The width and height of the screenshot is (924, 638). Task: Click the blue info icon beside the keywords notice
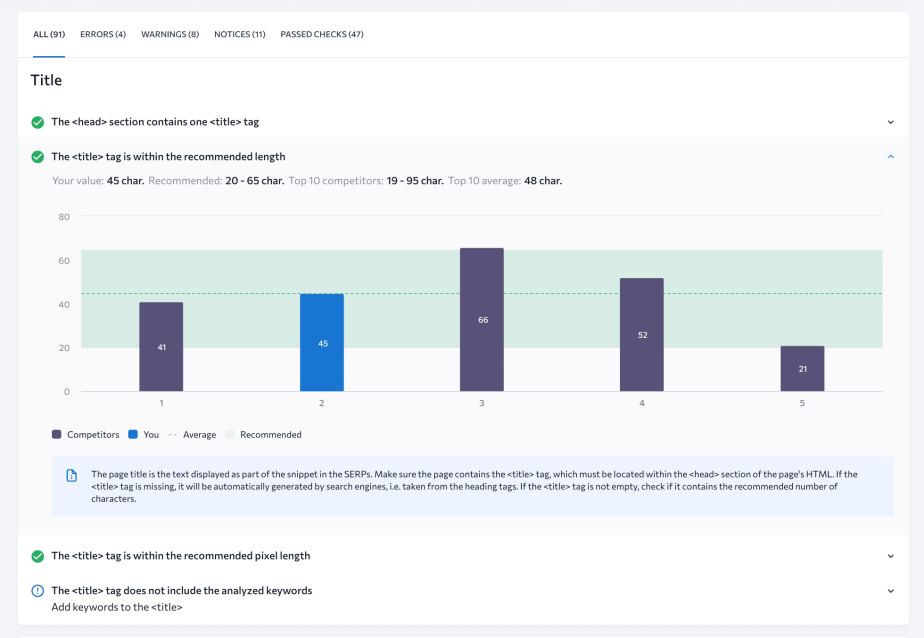pyautogui.click(x=36, y=590)
